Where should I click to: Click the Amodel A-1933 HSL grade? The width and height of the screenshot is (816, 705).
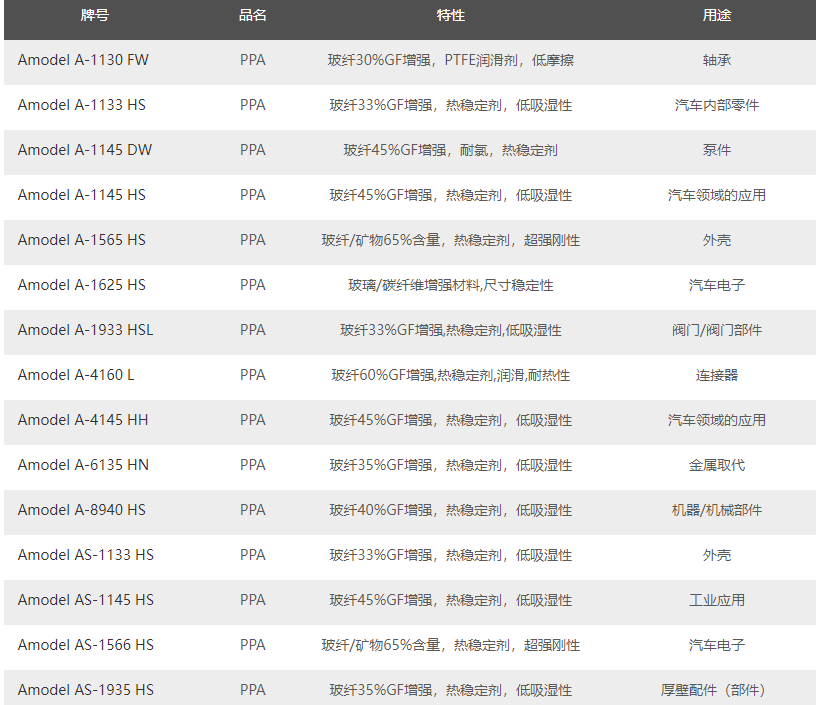tap(86, 330)
